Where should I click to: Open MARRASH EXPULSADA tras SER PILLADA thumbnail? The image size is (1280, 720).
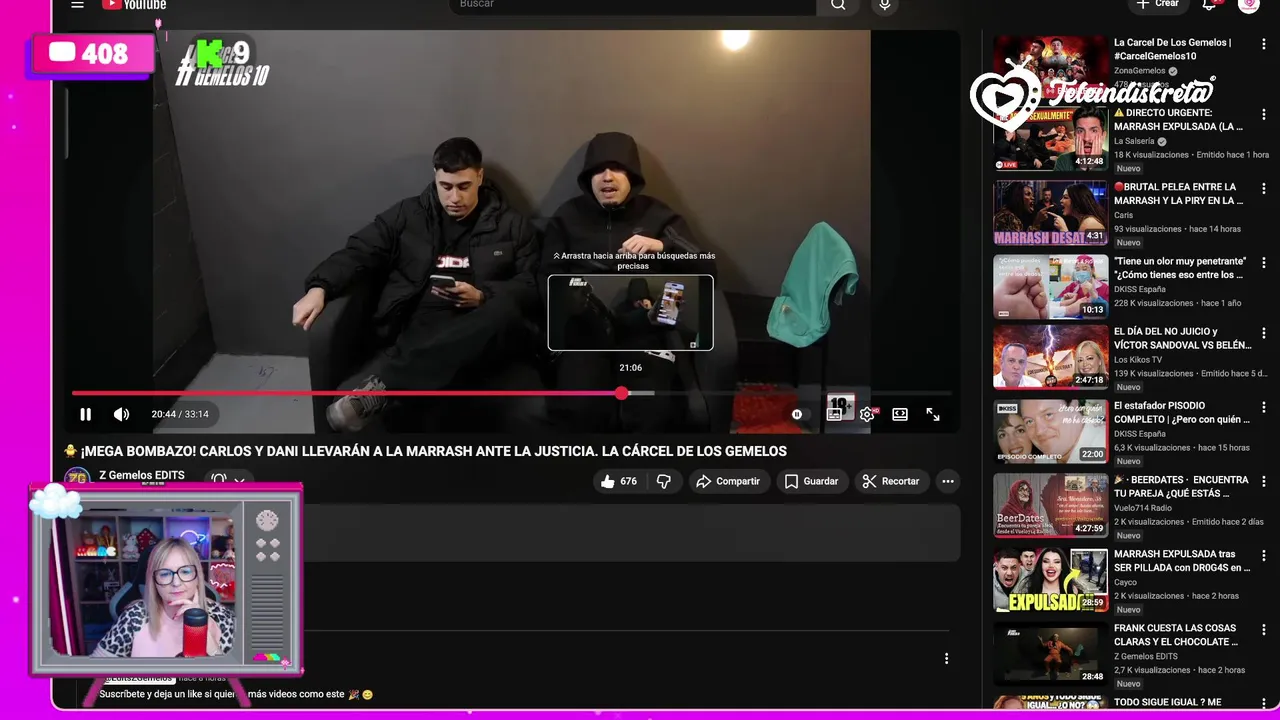pos(1050,580)
